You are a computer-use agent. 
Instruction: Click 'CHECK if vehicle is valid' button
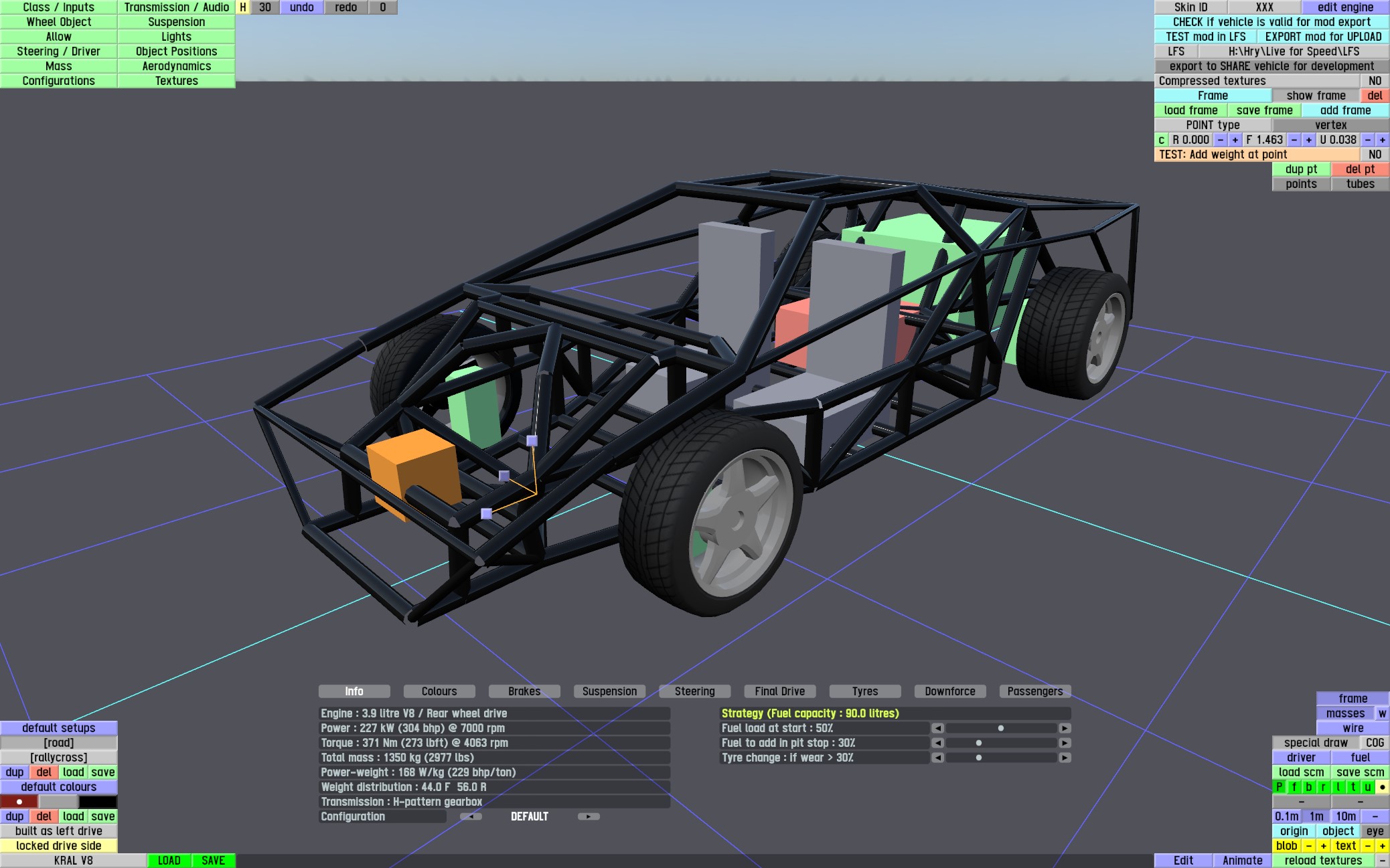(x=1271, y=22)
